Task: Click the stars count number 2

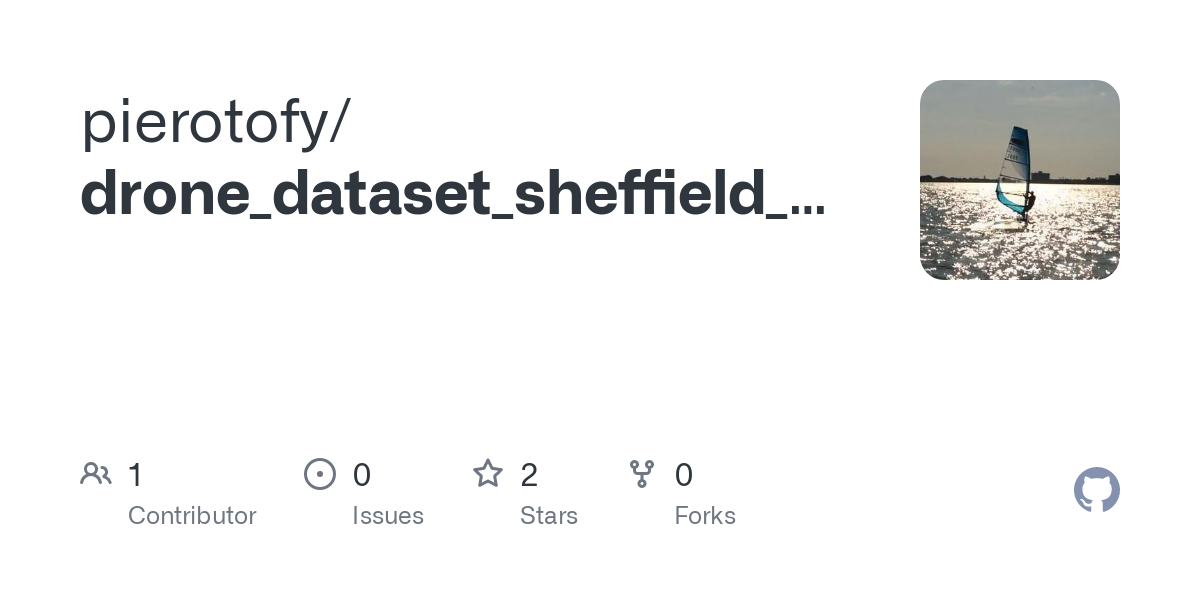Action: [530, 475]
